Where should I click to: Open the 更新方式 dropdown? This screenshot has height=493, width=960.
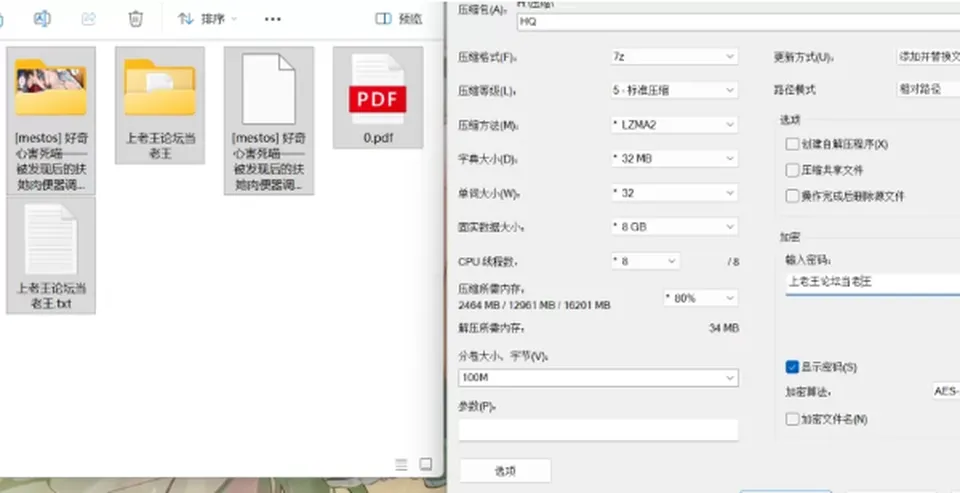click(x=928, y=57)
